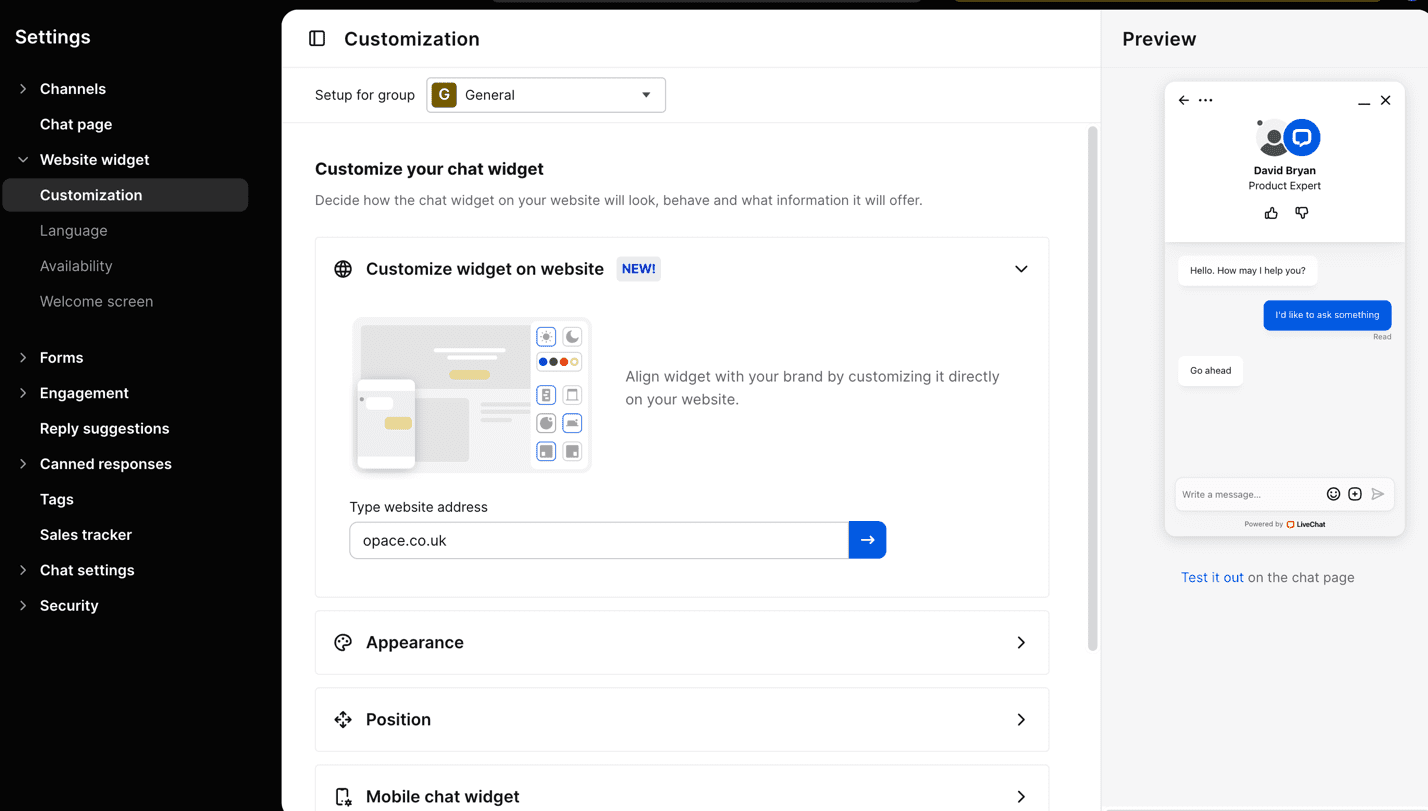Click the sidebar collapse icon beside Customization title
Screen dimensions: 1428x811
(x=317, y=37)
